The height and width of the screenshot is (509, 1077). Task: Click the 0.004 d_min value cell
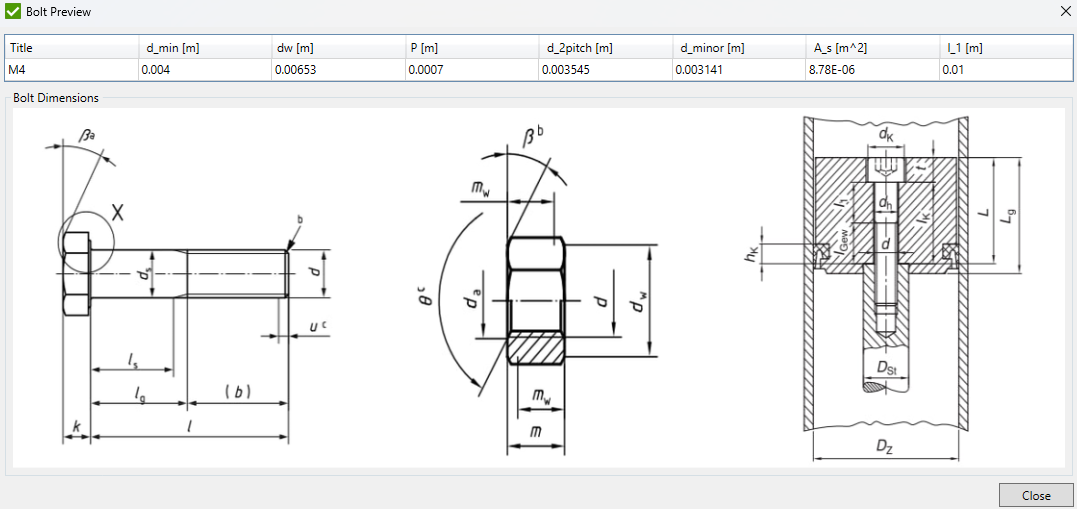203,70
